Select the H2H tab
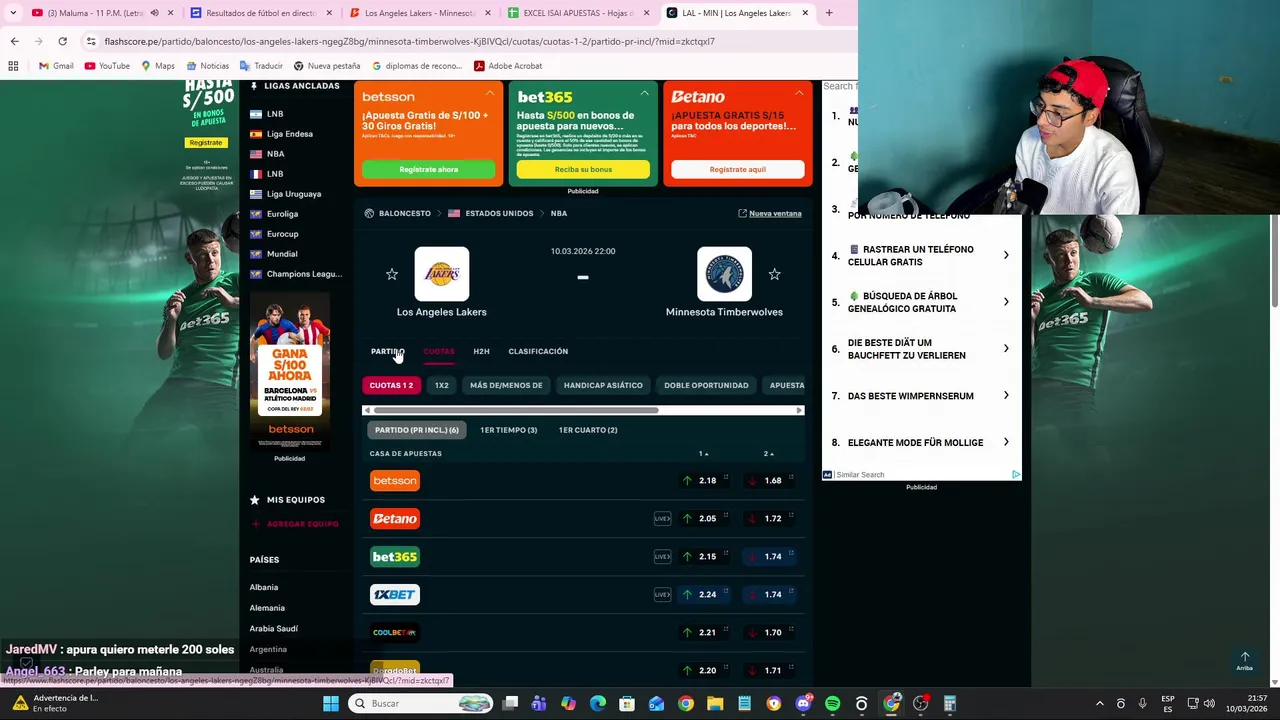The image size is (1280, 720). point(481,351)
